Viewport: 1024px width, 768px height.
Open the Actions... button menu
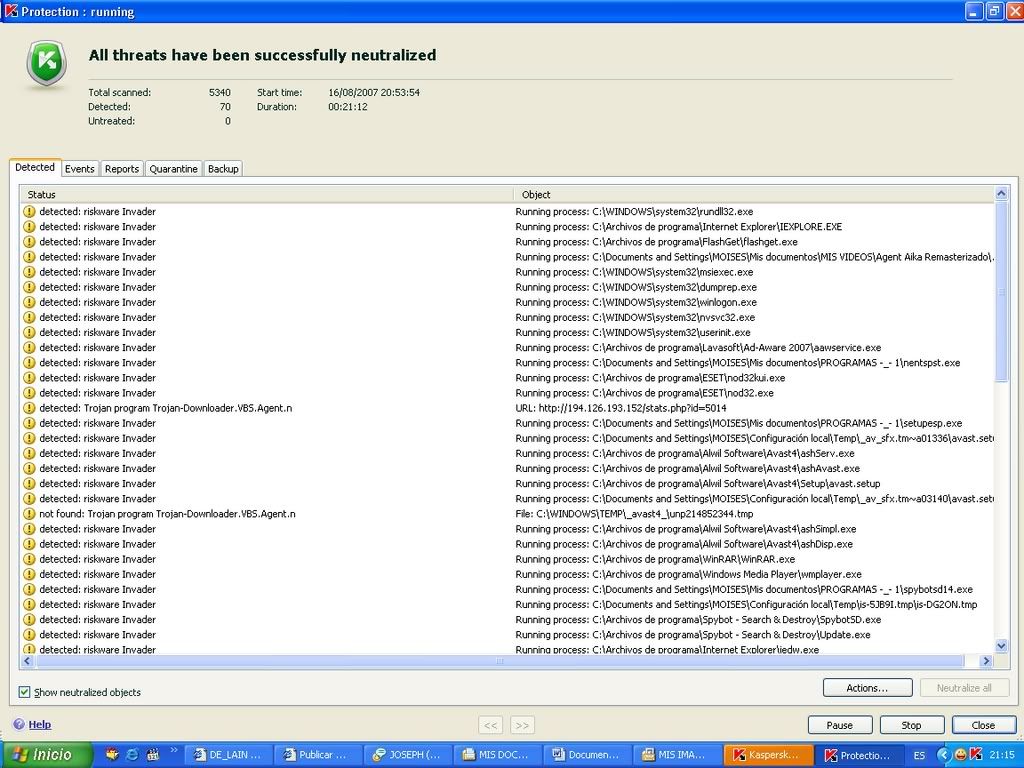point(867,688)
